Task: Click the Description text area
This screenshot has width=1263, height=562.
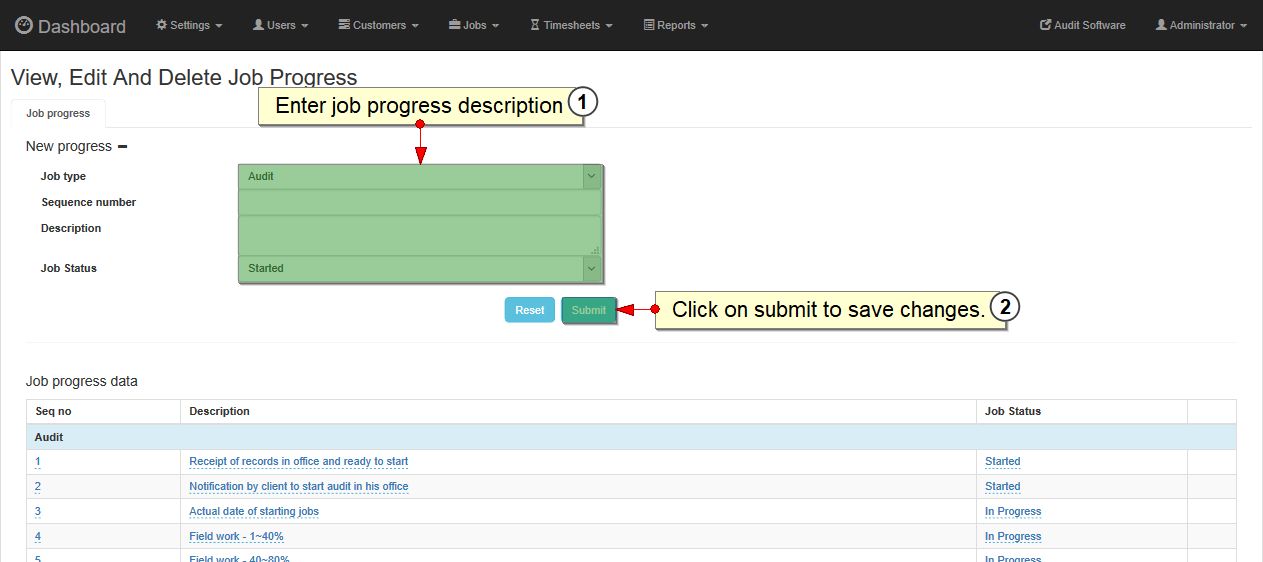Action: (x=420, y=235)
